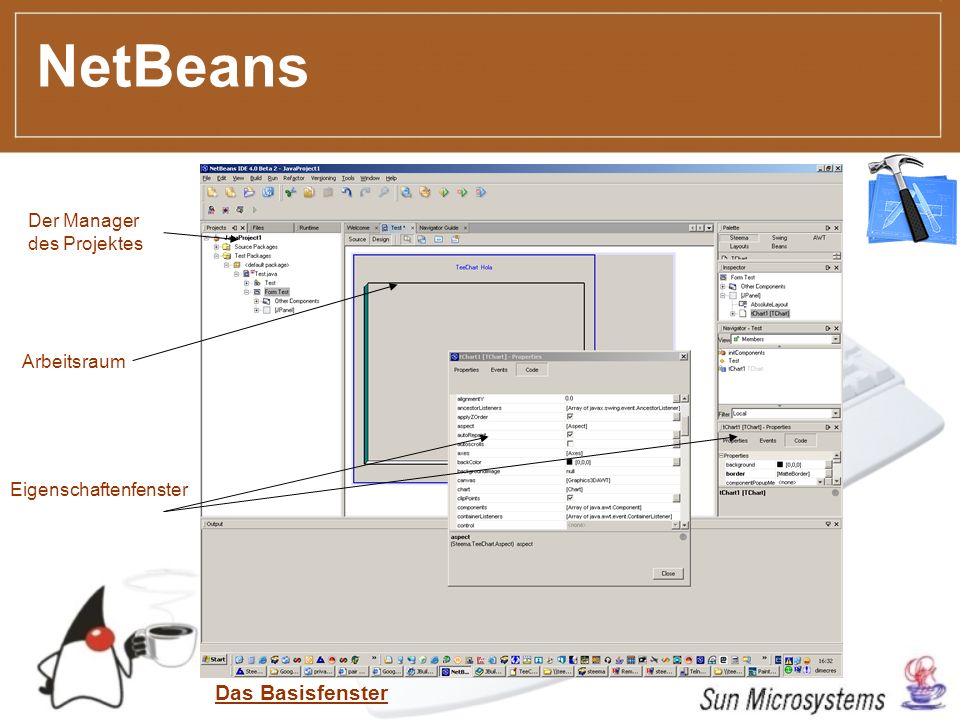The image size is (960, 720).
Task: Expand the Source Packages node
Action: 217,247
